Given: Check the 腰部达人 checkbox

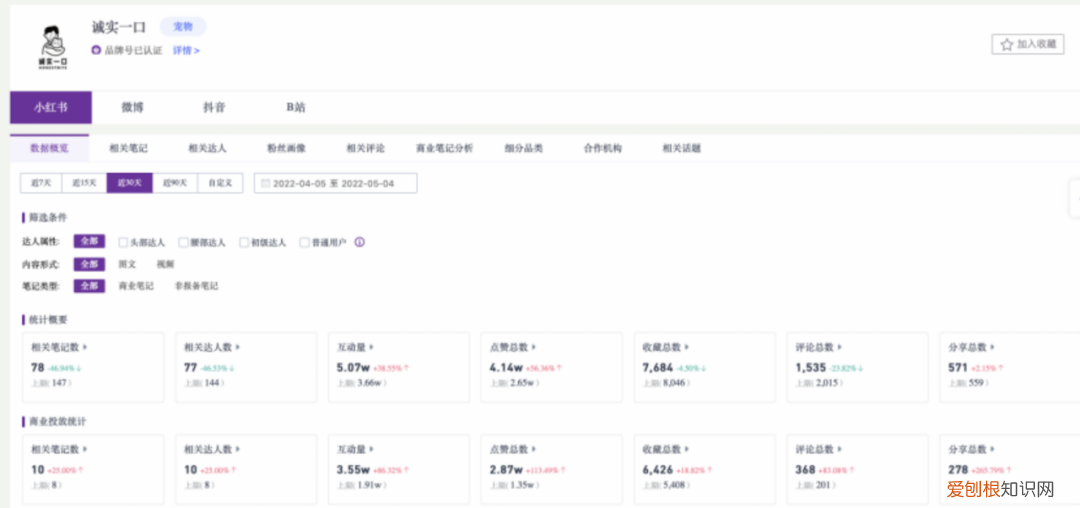Looking at the screenshot, I should pyautogui.click(x=183, y=242).
